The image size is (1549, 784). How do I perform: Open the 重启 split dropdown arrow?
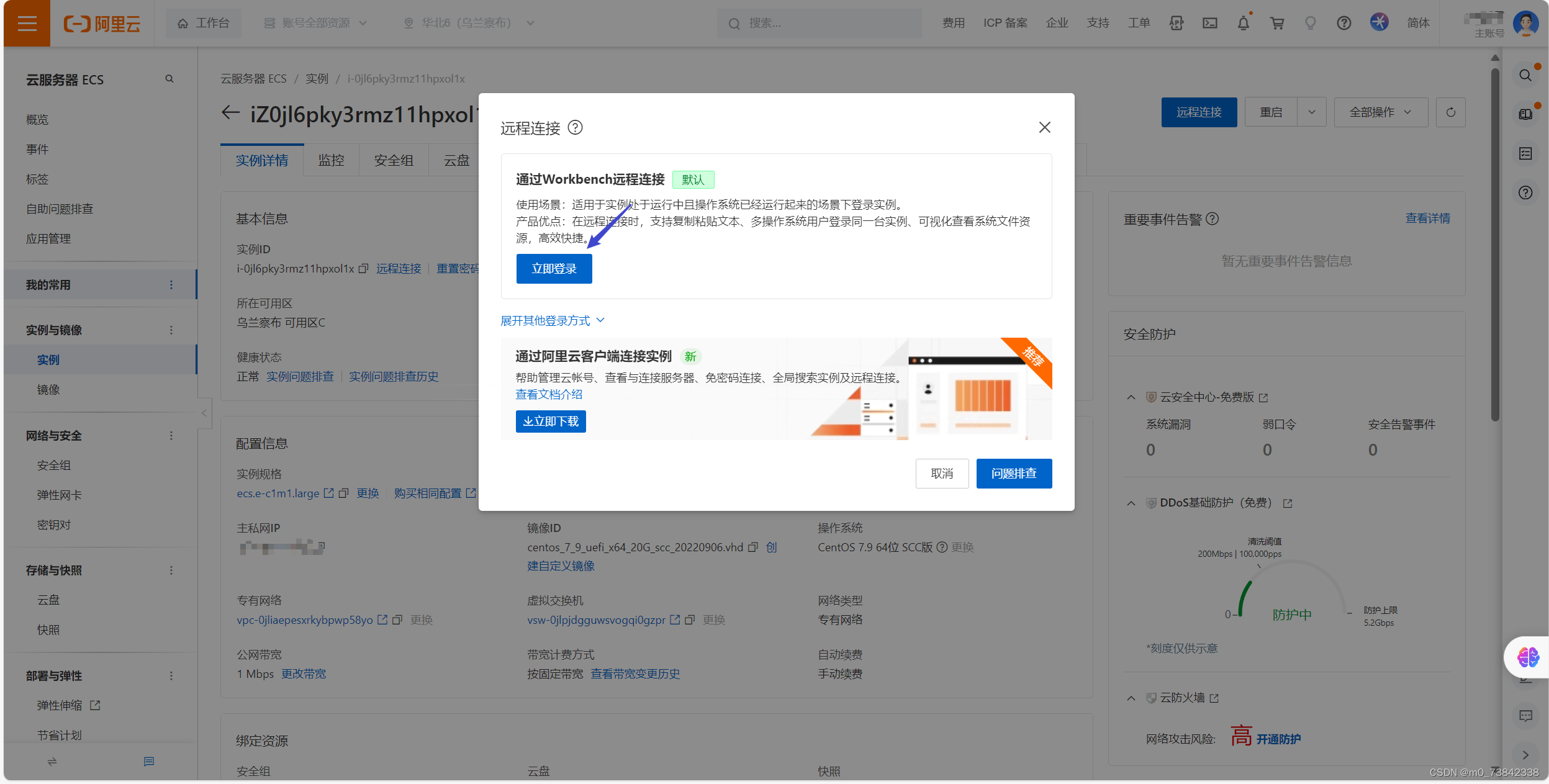click(x=1311, y=112)
